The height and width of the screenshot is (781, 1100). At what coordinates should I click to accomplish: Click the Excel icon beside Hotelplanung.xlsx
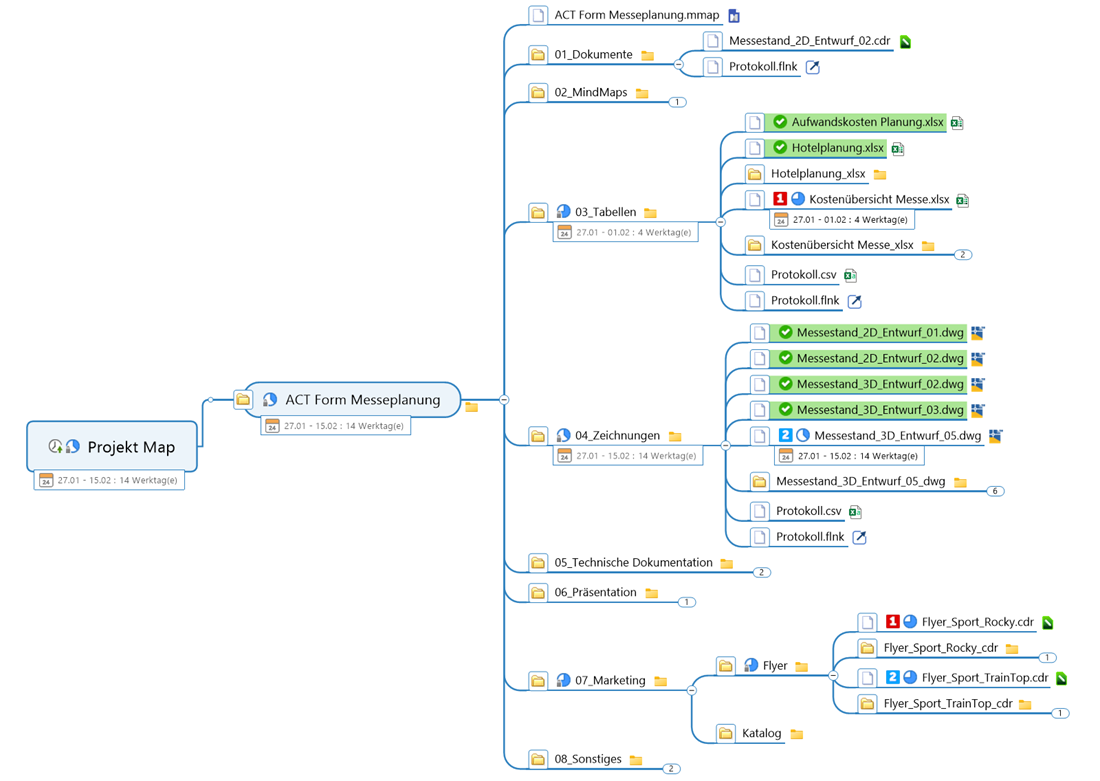tap(897, 149)
